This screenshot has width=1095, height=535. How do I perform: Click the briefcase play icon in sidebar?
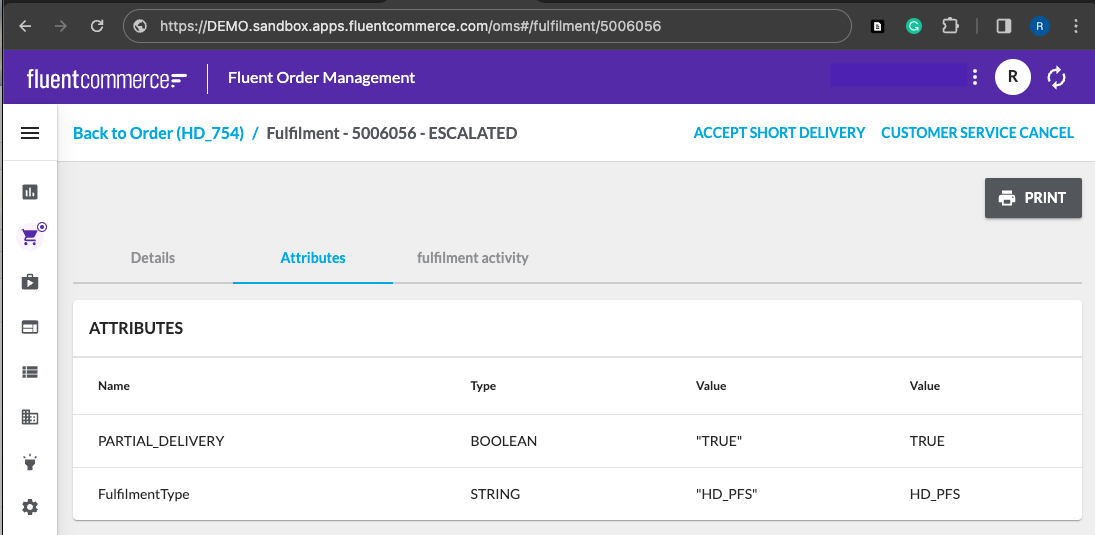(x=30, y=282)
